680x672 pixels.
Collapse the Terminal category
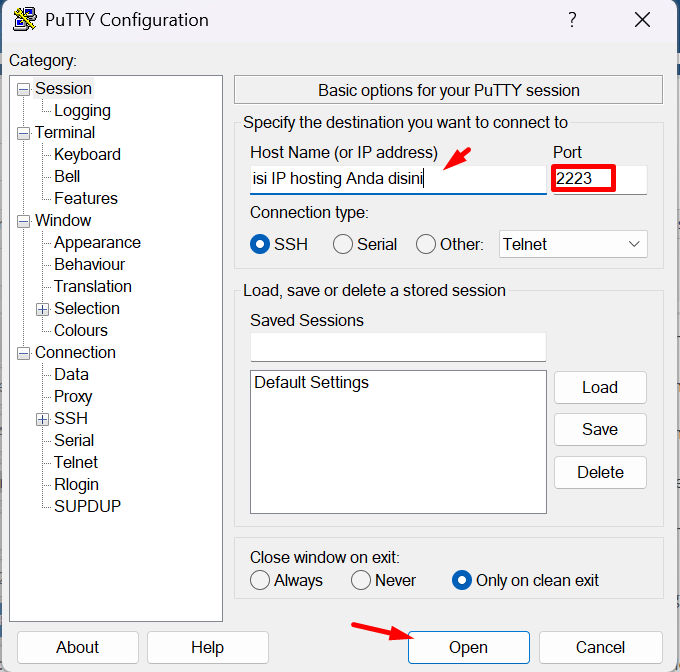point(24,133)
